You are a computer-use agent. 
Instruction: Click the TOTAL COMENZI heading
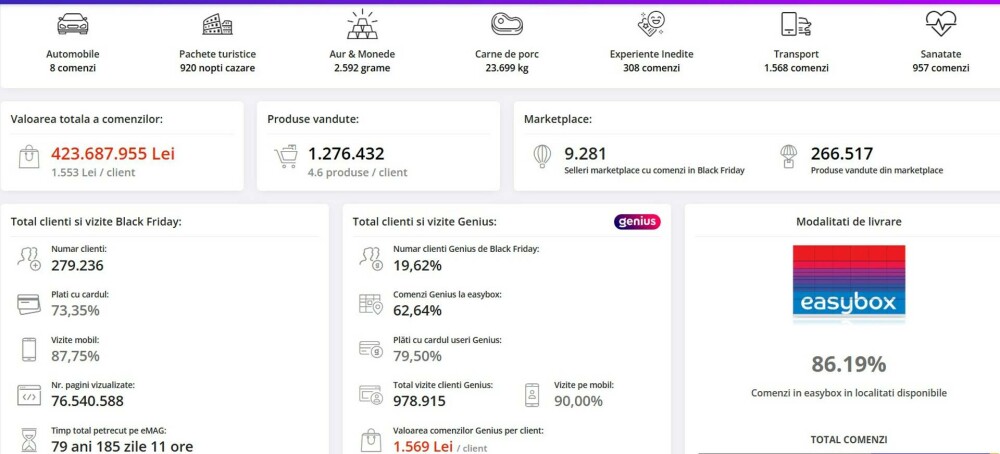tap(848, 439)
